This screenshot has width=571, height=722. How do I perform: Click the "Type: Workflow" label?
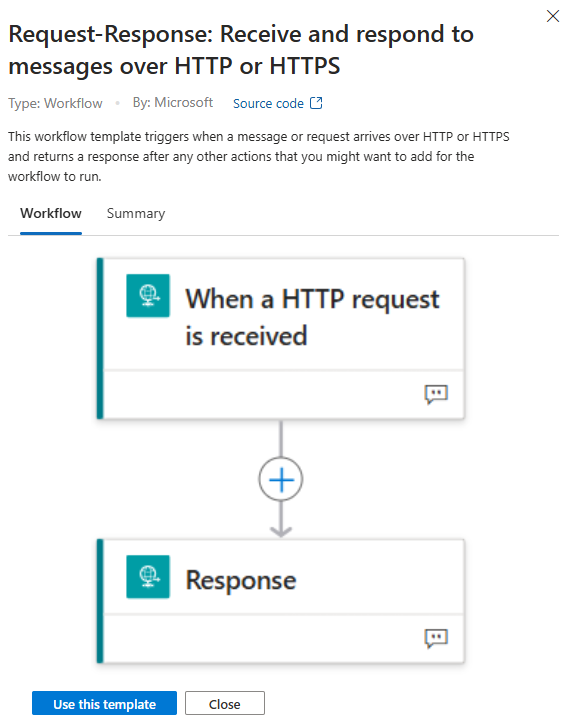tap(55, 103)
